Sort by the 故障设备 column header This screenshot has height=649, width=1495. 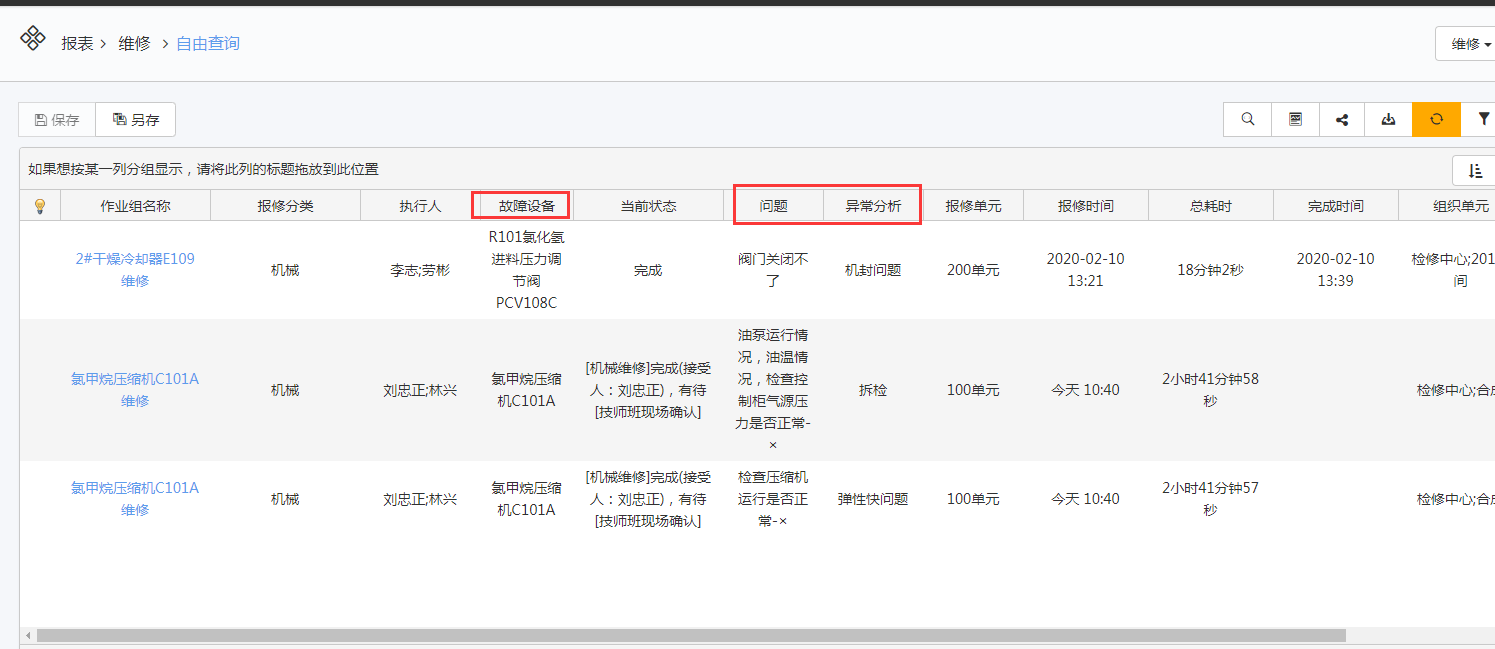point(521,206)
